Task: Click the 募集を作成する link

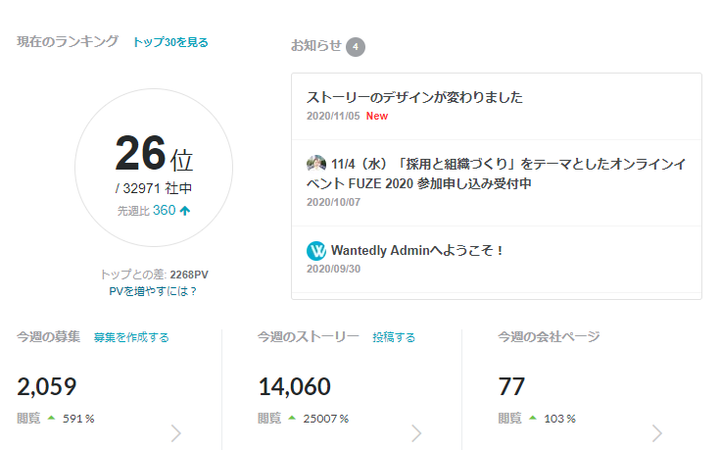Action: click(x=131, y=337)
